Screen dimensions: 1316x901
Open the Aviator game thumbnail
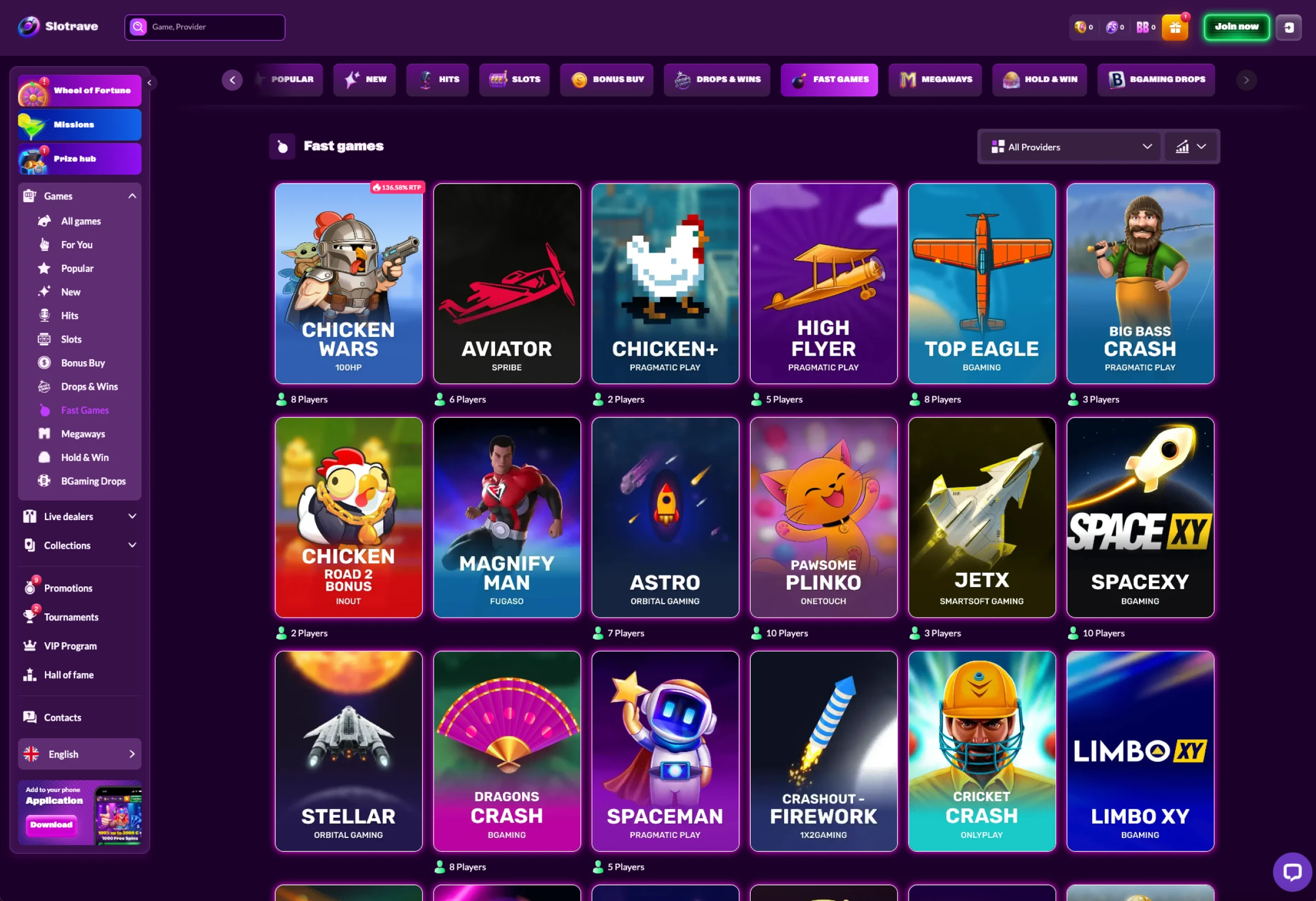[x=507, y=283]
